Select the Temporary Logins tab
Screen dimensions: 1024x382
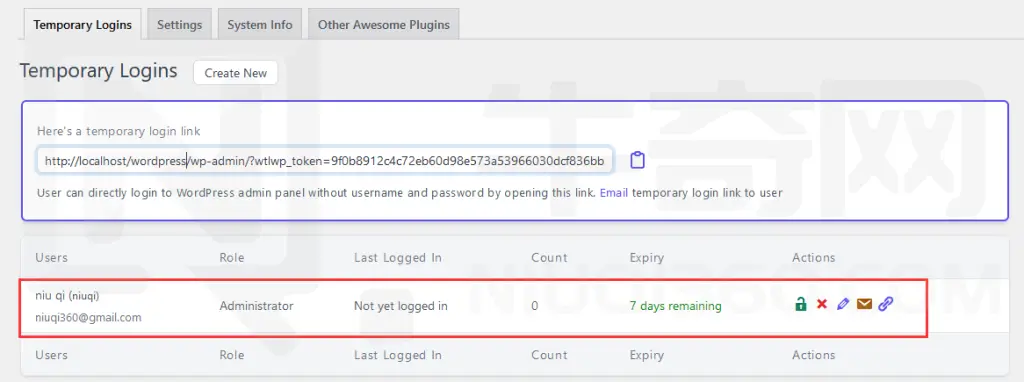83,25
